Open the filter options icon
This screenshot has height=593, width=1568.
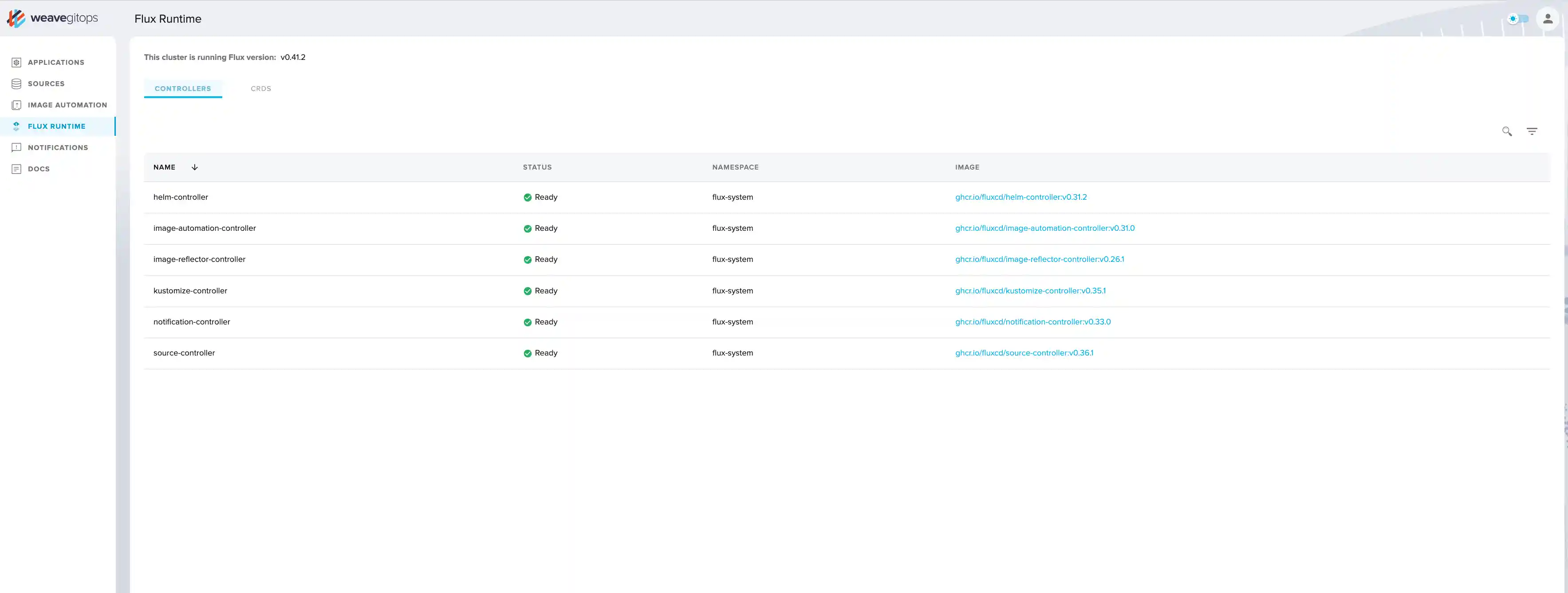pos(1532,131)
